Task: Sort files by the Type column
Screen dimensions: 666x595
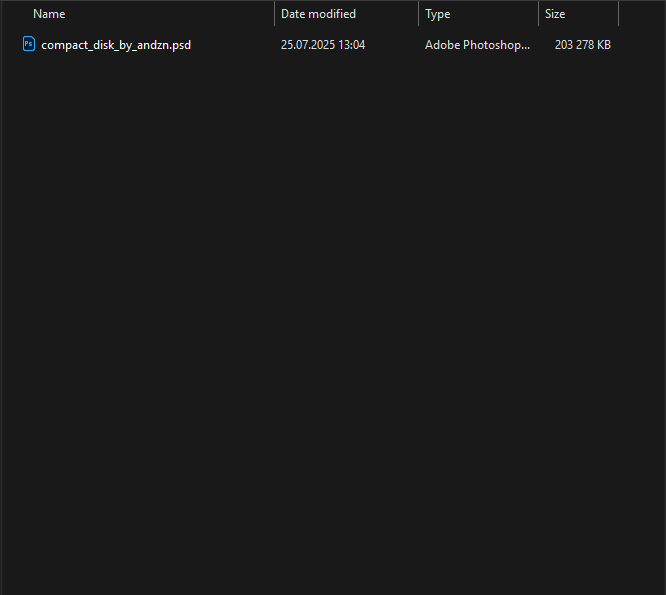Action: (x=437, y=14)
